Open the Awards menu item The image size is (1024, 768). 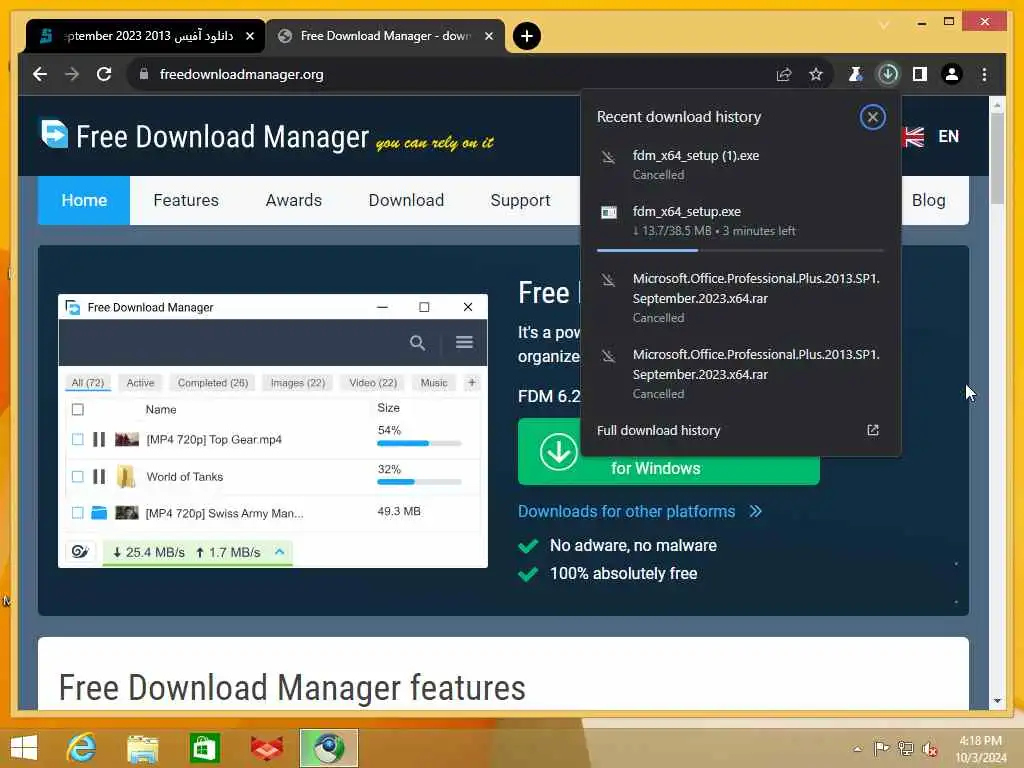point(294,200)
